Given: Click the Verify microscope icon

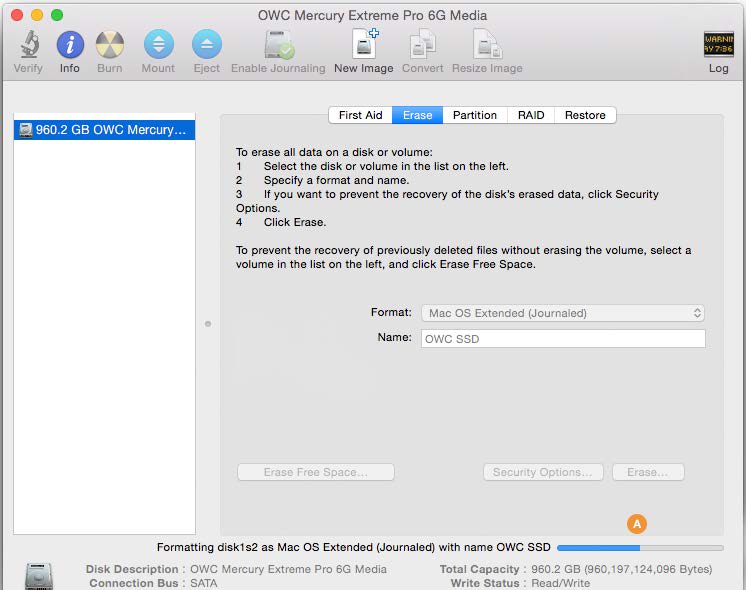Looking at the screenshot, I should (29, 44).
